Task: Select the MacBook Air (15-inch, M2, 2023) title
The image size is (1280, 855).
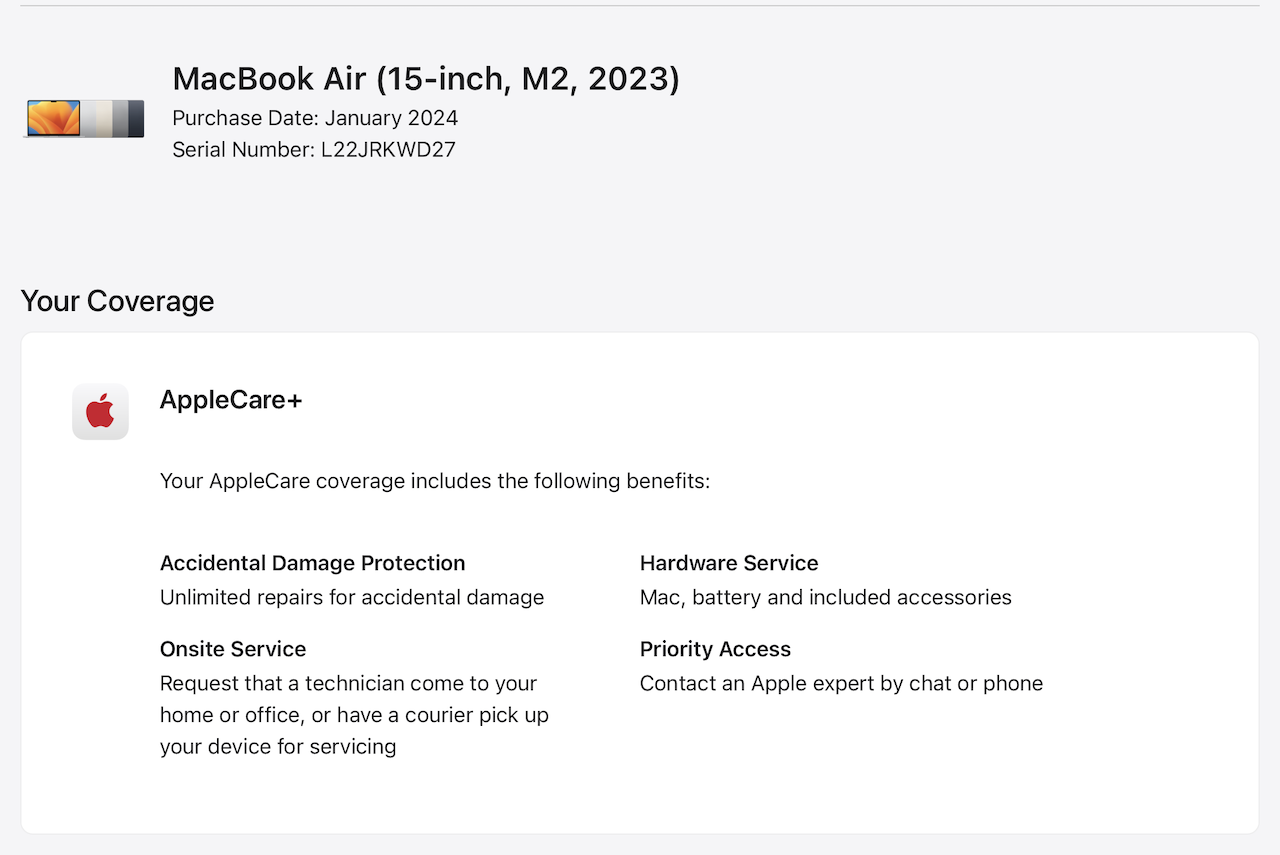Action: [x=426, y=78]
